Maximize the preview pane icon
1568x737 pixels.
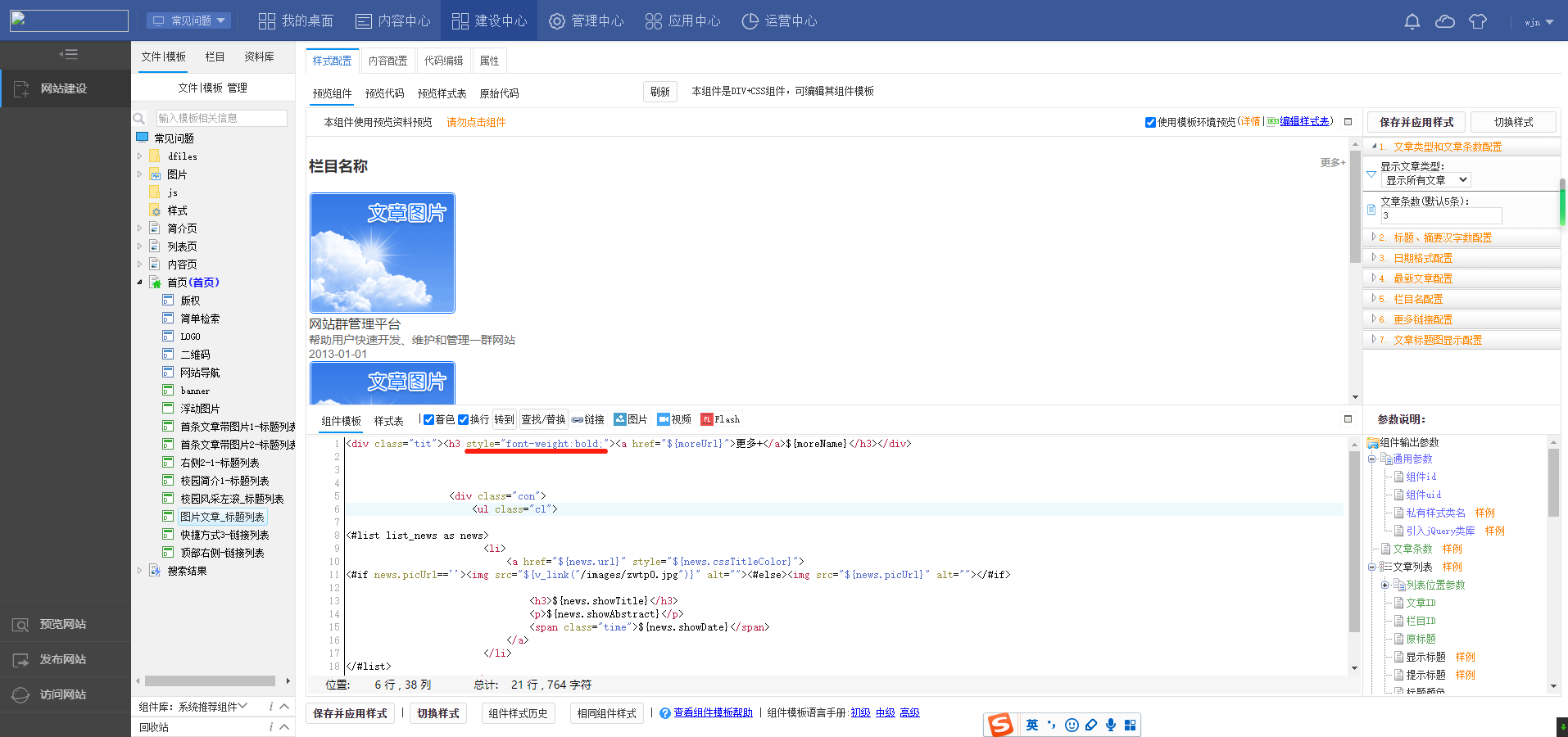click(1348, 122)
